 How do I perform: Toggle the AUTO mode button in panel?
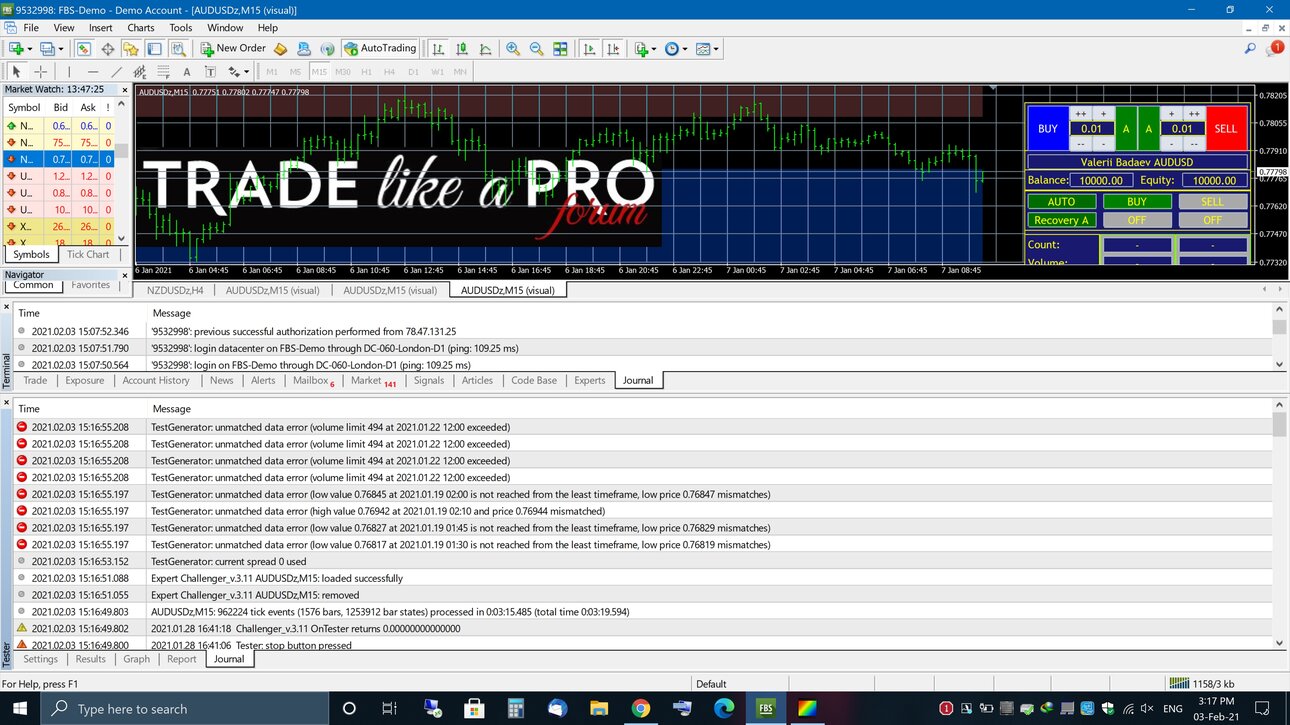tap(1062, 202)
